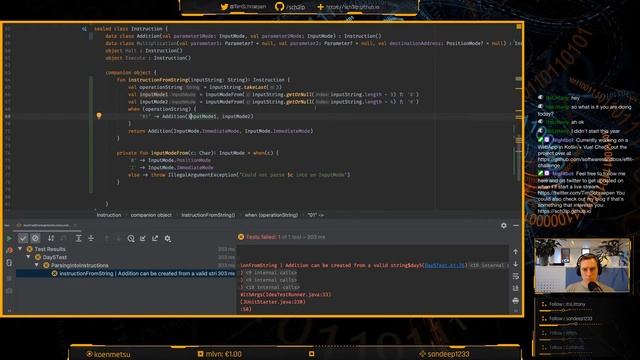Select the Day5Test tree row

126,257
